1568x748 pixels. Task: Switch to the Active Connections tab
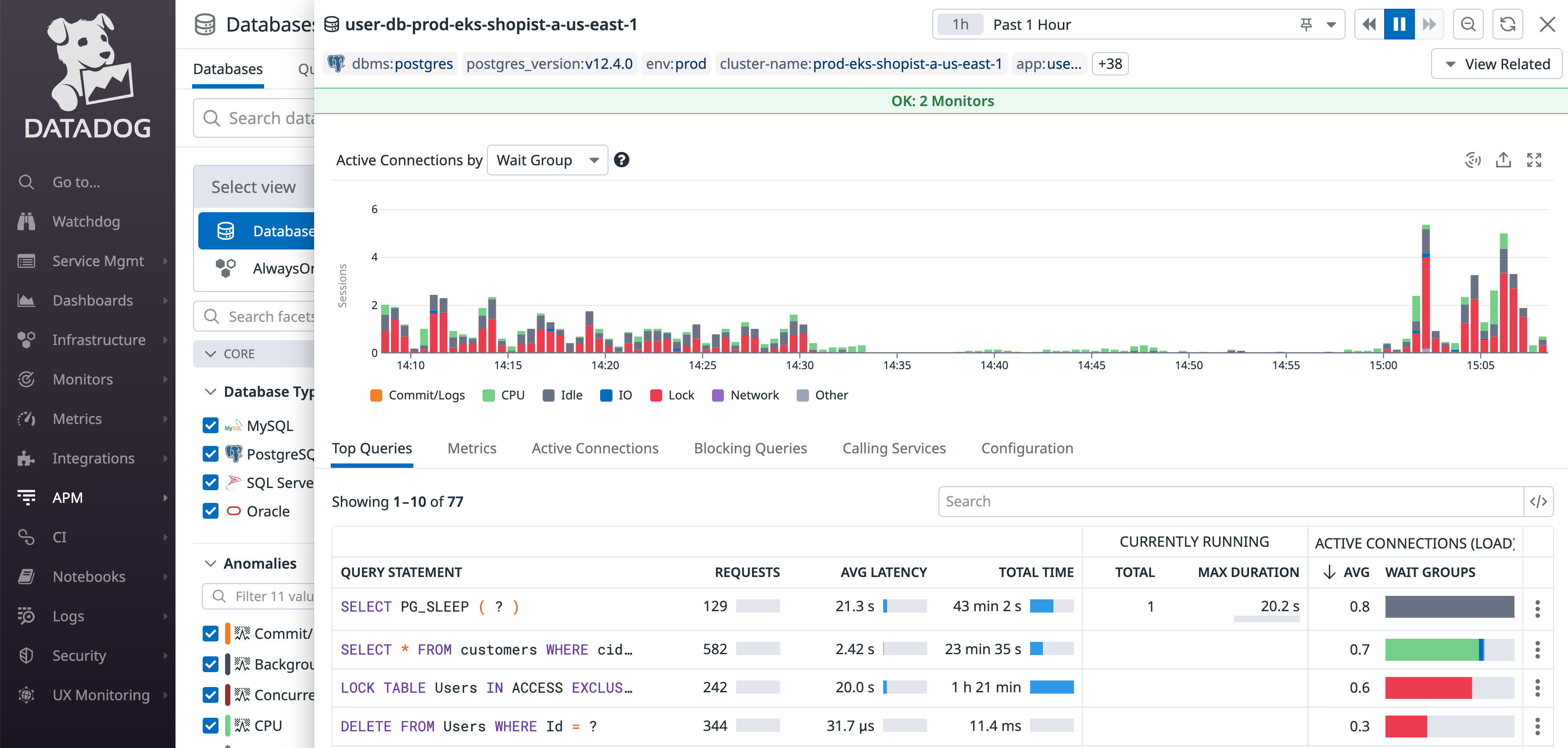tap(595, 448)
